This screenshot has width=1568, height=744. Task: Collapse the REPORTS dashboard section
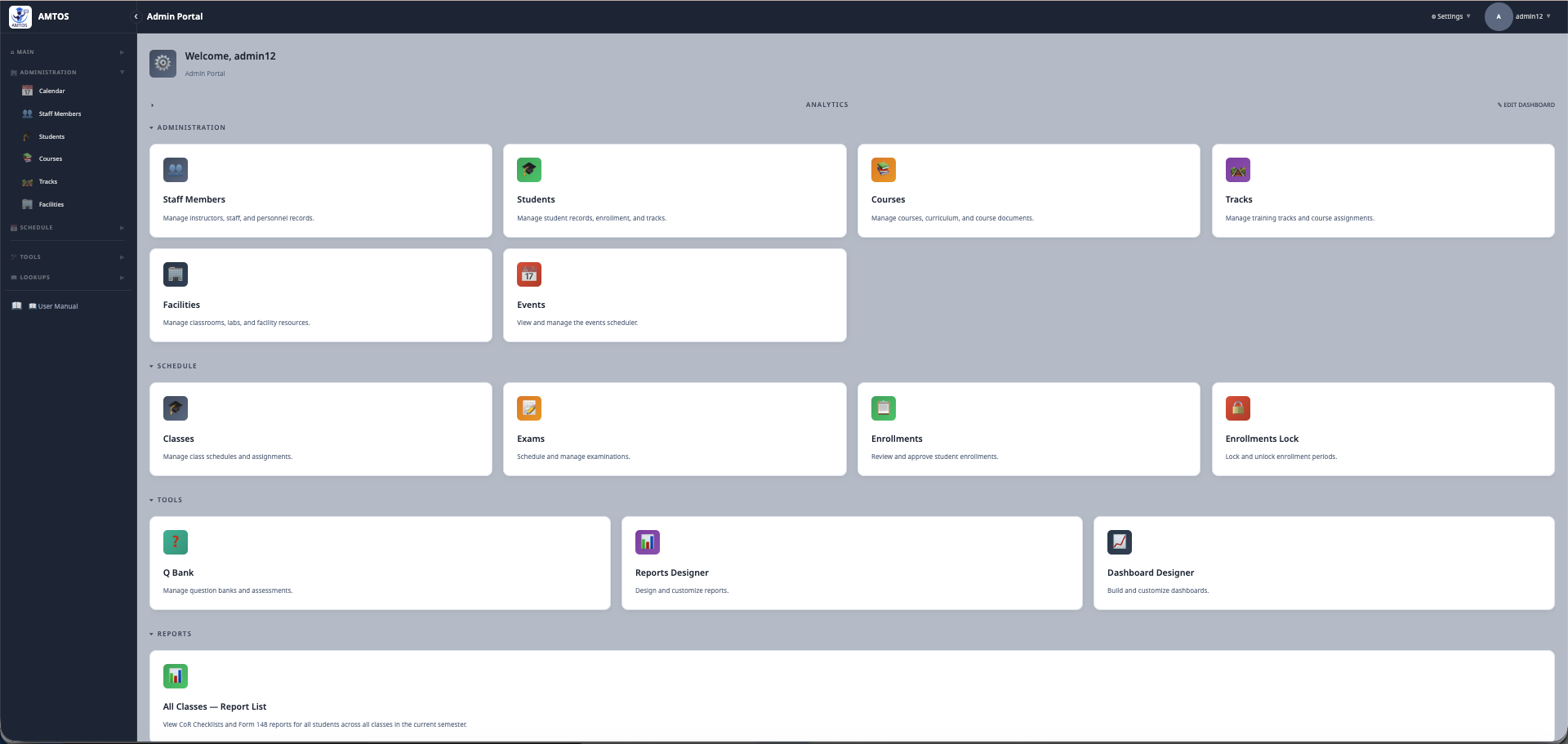click(152, 634)
